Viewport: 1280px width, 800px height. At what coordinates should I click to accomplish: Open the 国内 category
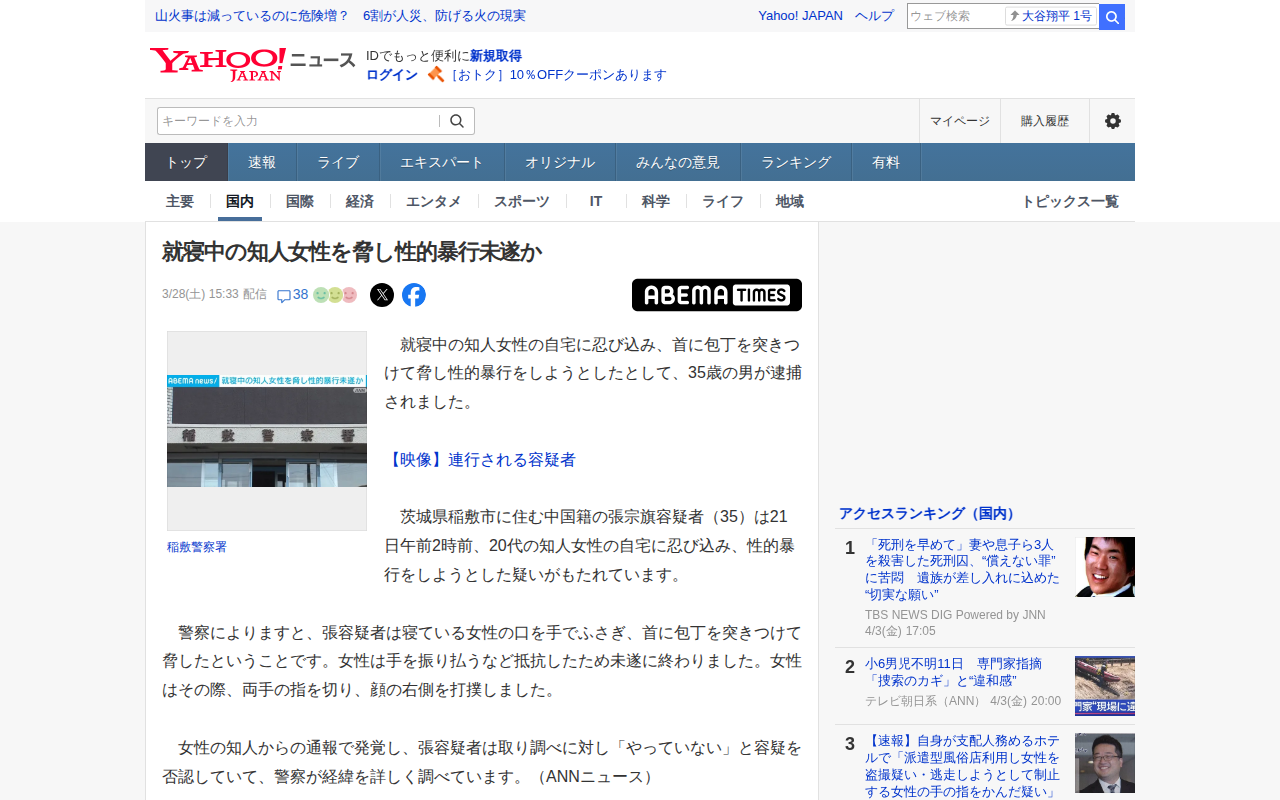240,201
